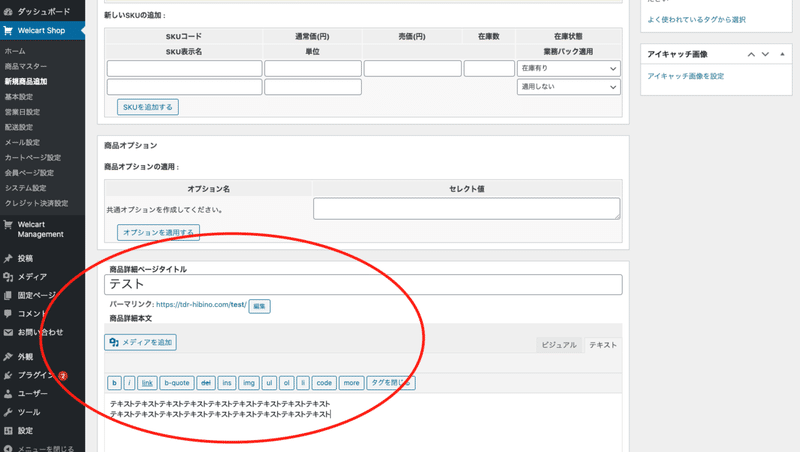Click the img quicktag button
The height and width of the screenshot is (452, 800).
tap(248, 383)
